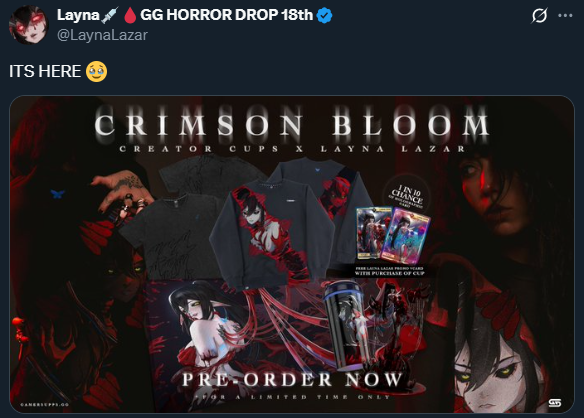Click the ITS HERE tweet text

(45, 71)
